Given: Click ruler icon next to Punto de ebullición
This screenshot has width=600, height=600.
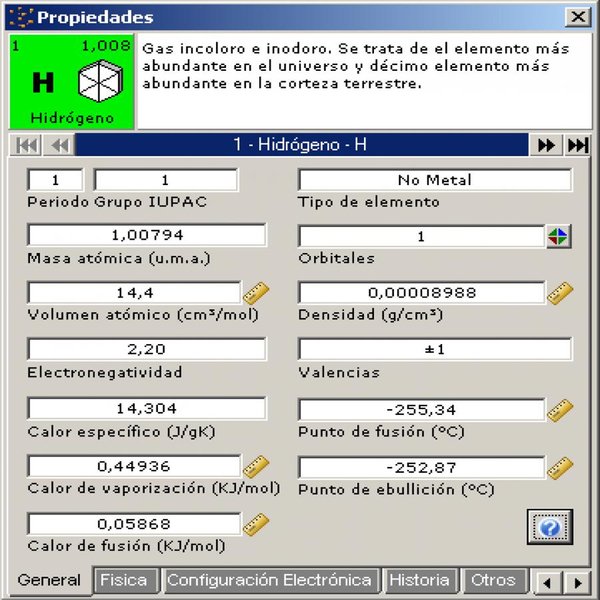Looking at the screenshot, I should click(560, 467).
